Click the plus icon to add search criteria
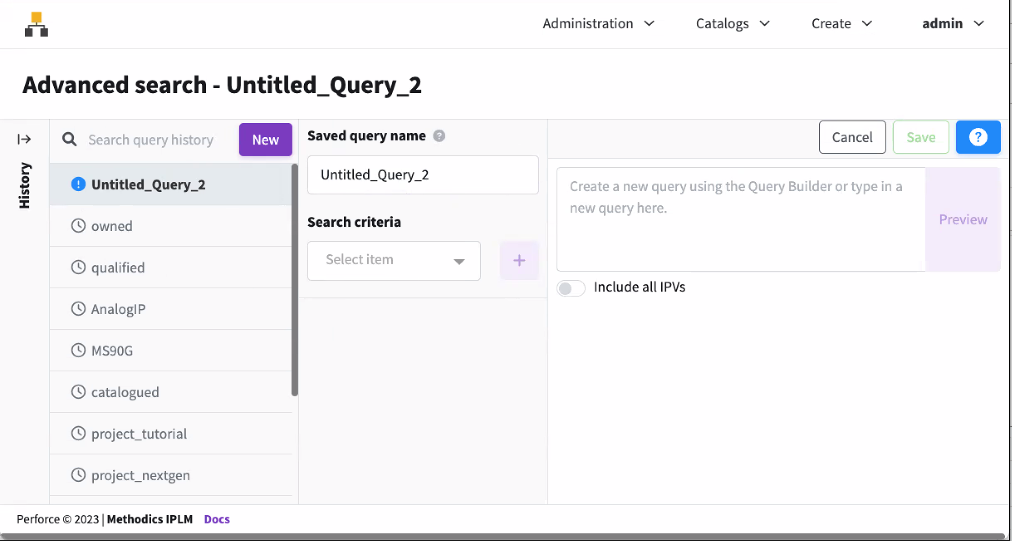This screenshot has height=541, width=1012. (519, 260)
